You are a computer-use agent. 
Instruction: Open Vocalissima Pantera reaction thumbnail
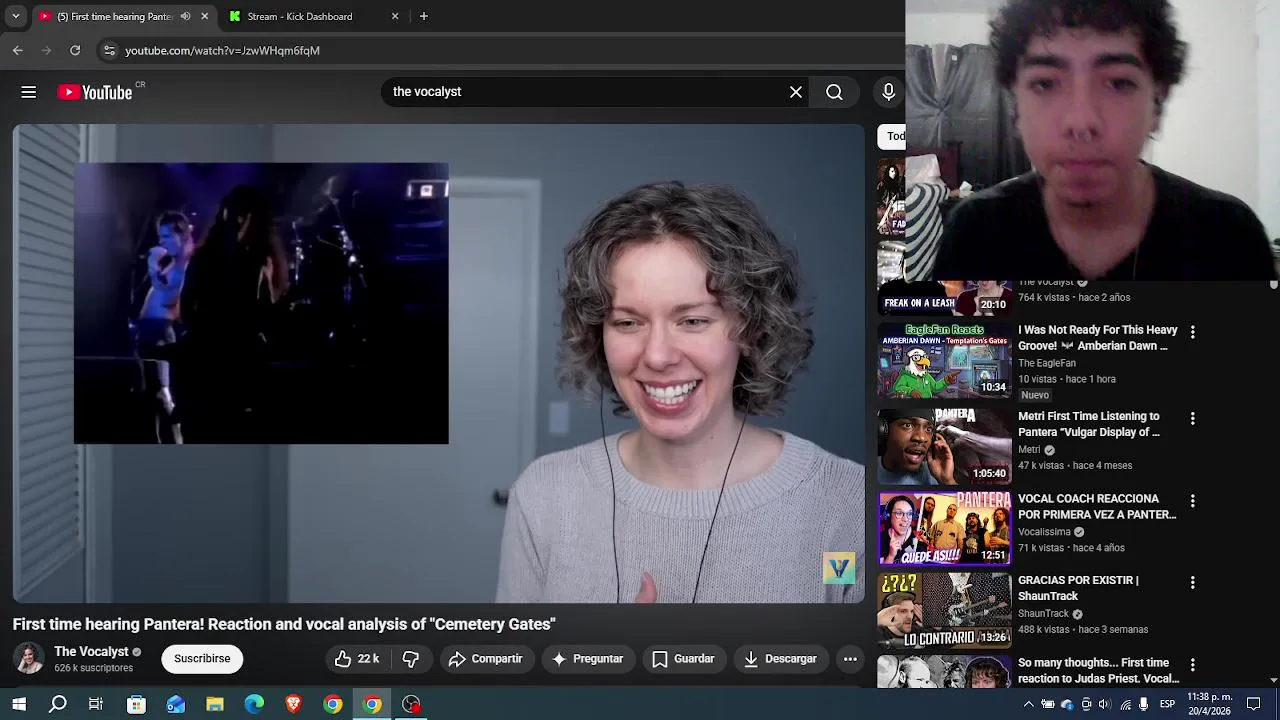click(x=944, y=528)
